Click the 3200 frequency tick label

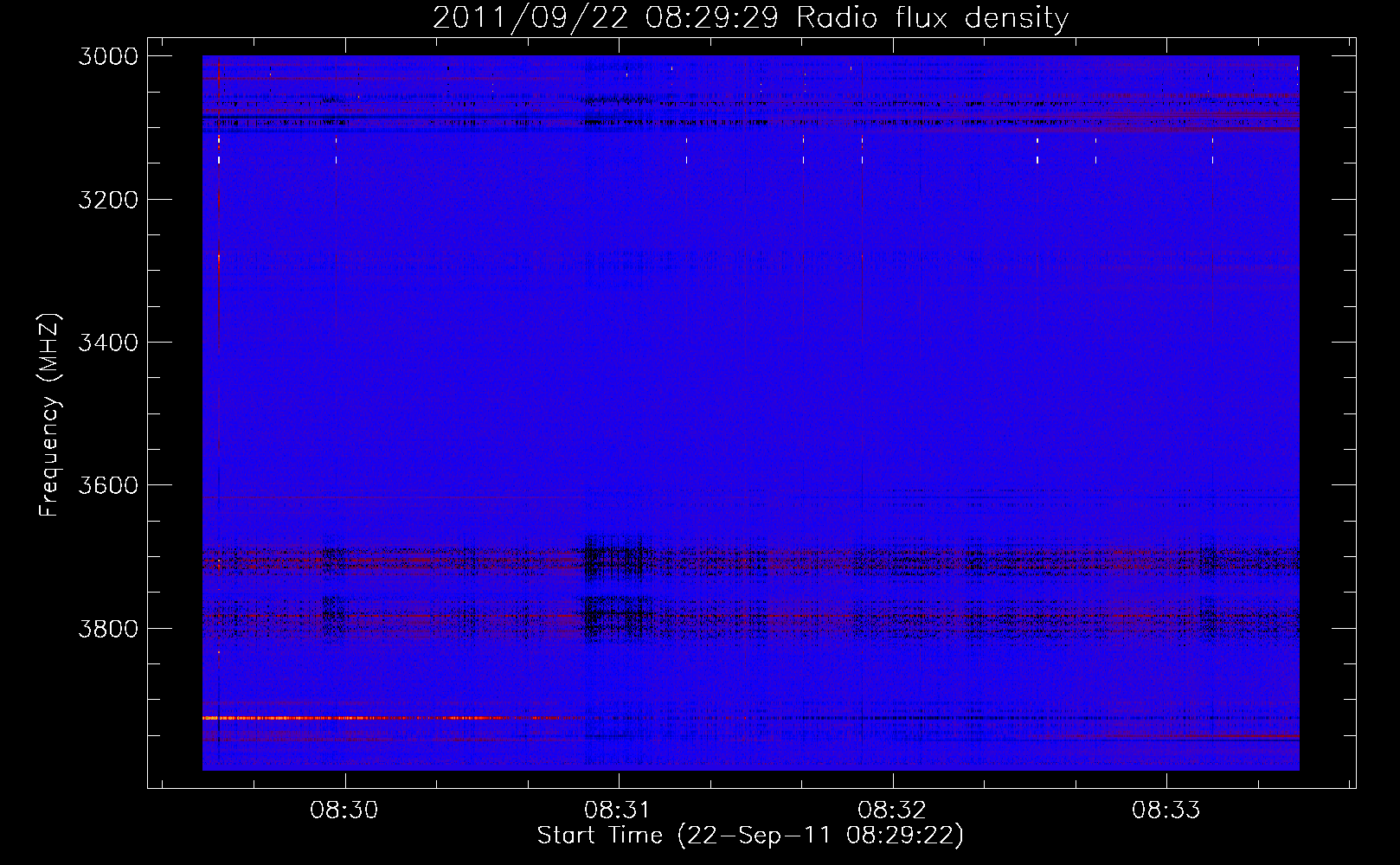pos(108,199)
